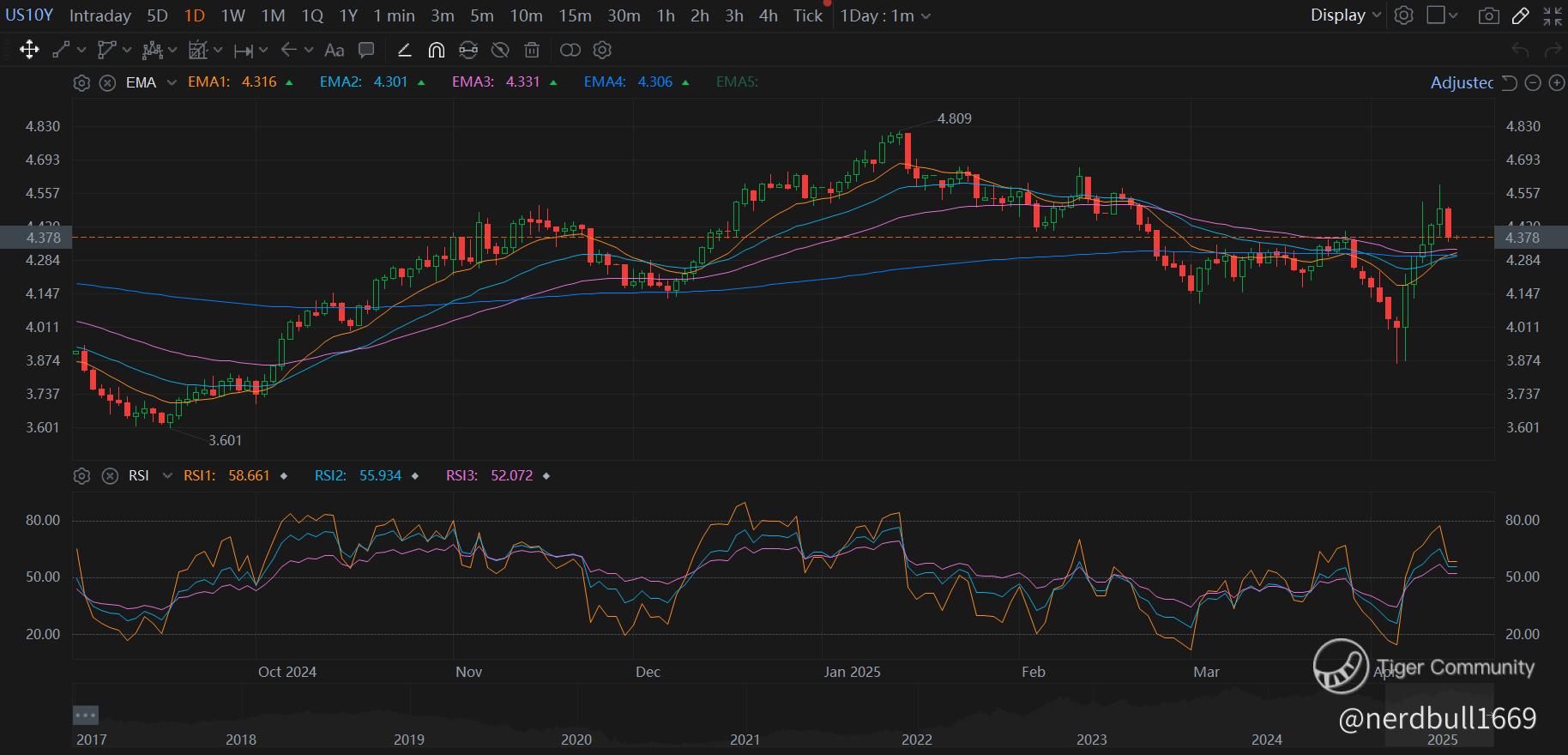Click the zoom-in plus icon on chart

coord(1556,82)
